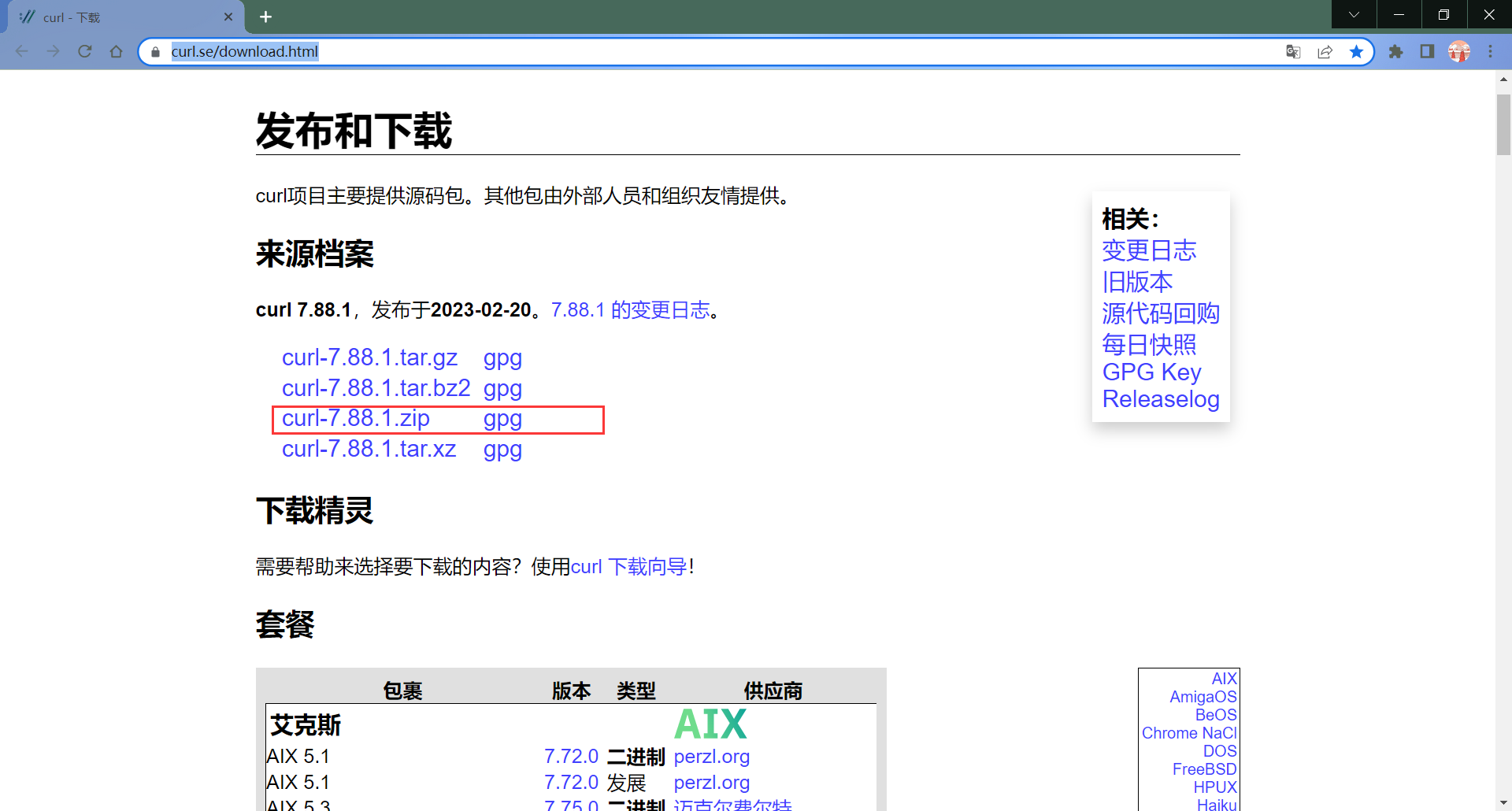This screenshot has width=1512, height=811.
Task: Open the extensions puzzle icon
Action: (1395, 52)
